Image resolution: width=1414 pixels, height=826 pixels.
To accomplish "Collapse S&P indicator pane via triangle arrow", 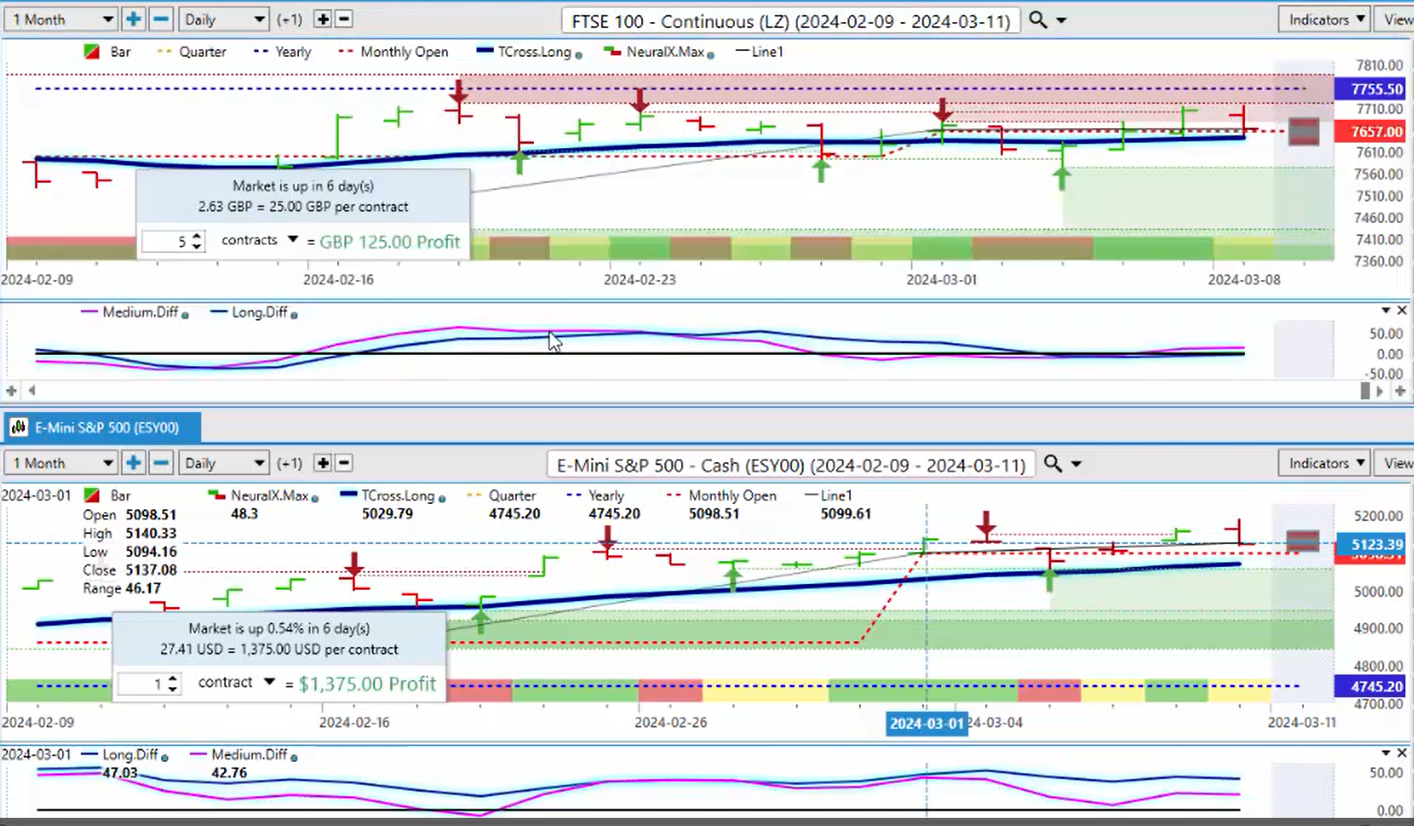I will 1386,753.
